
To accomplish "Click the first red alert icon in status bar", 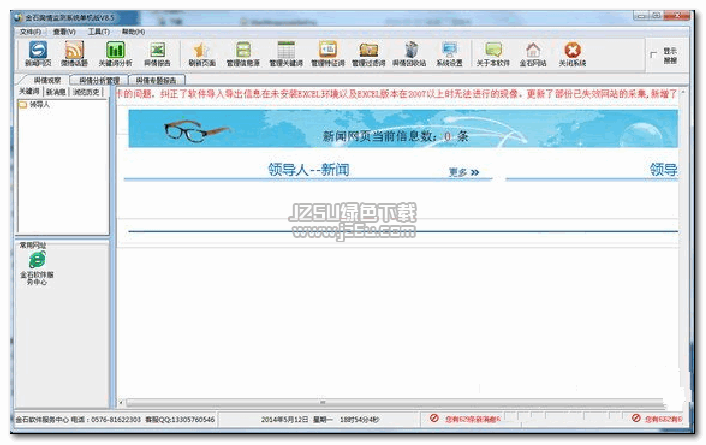I will pos(434,418).
